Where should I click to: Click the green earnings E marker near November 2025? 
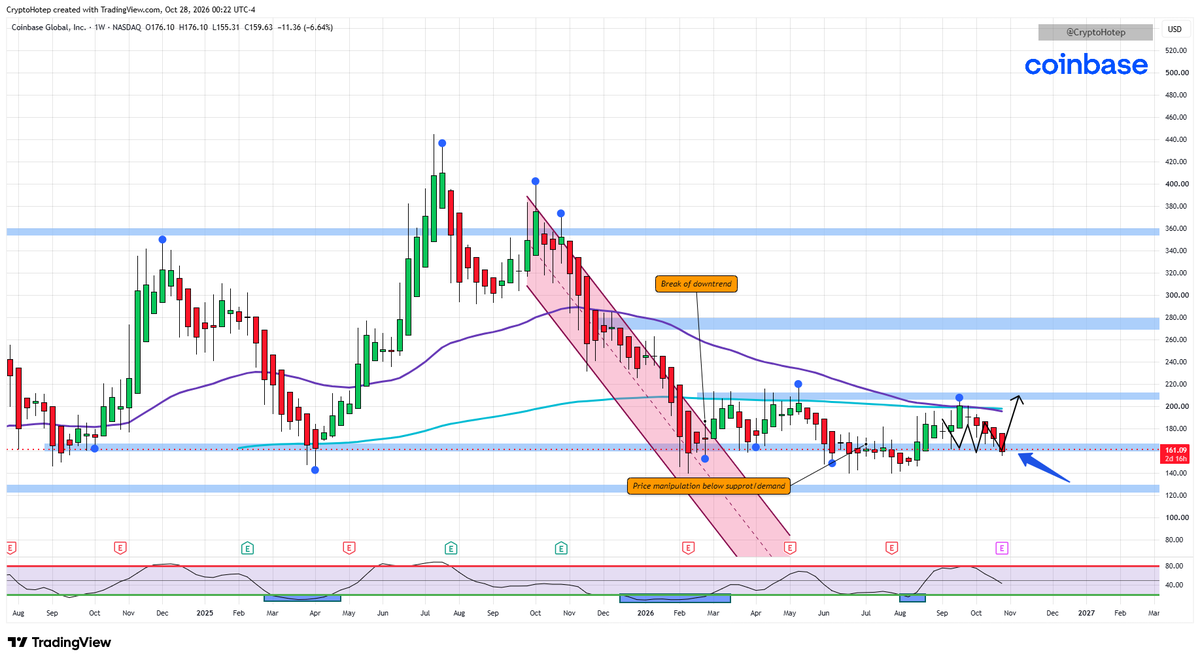coord(560,548)
